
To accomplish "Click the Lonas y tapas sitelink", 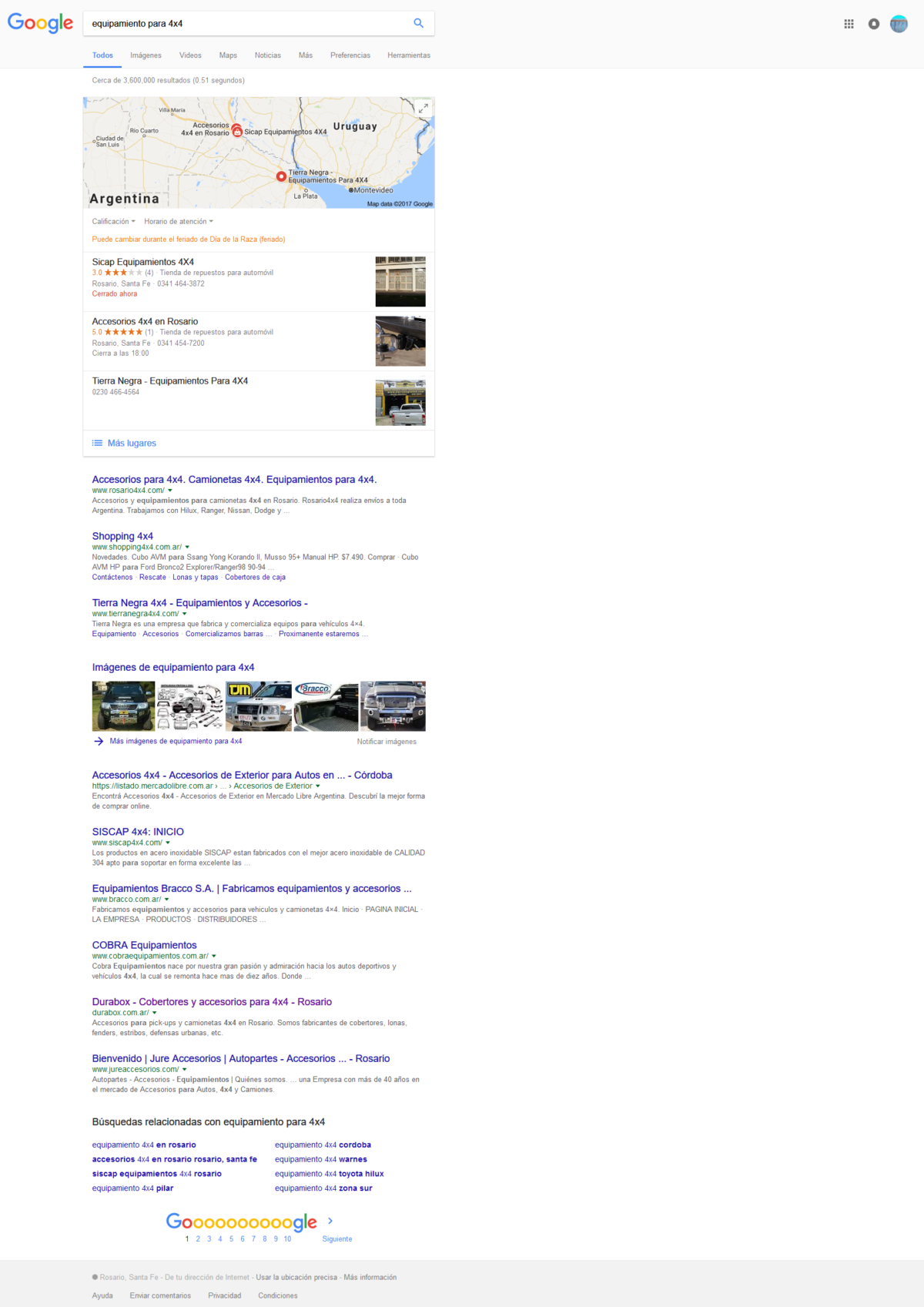I will pos(196,577).
